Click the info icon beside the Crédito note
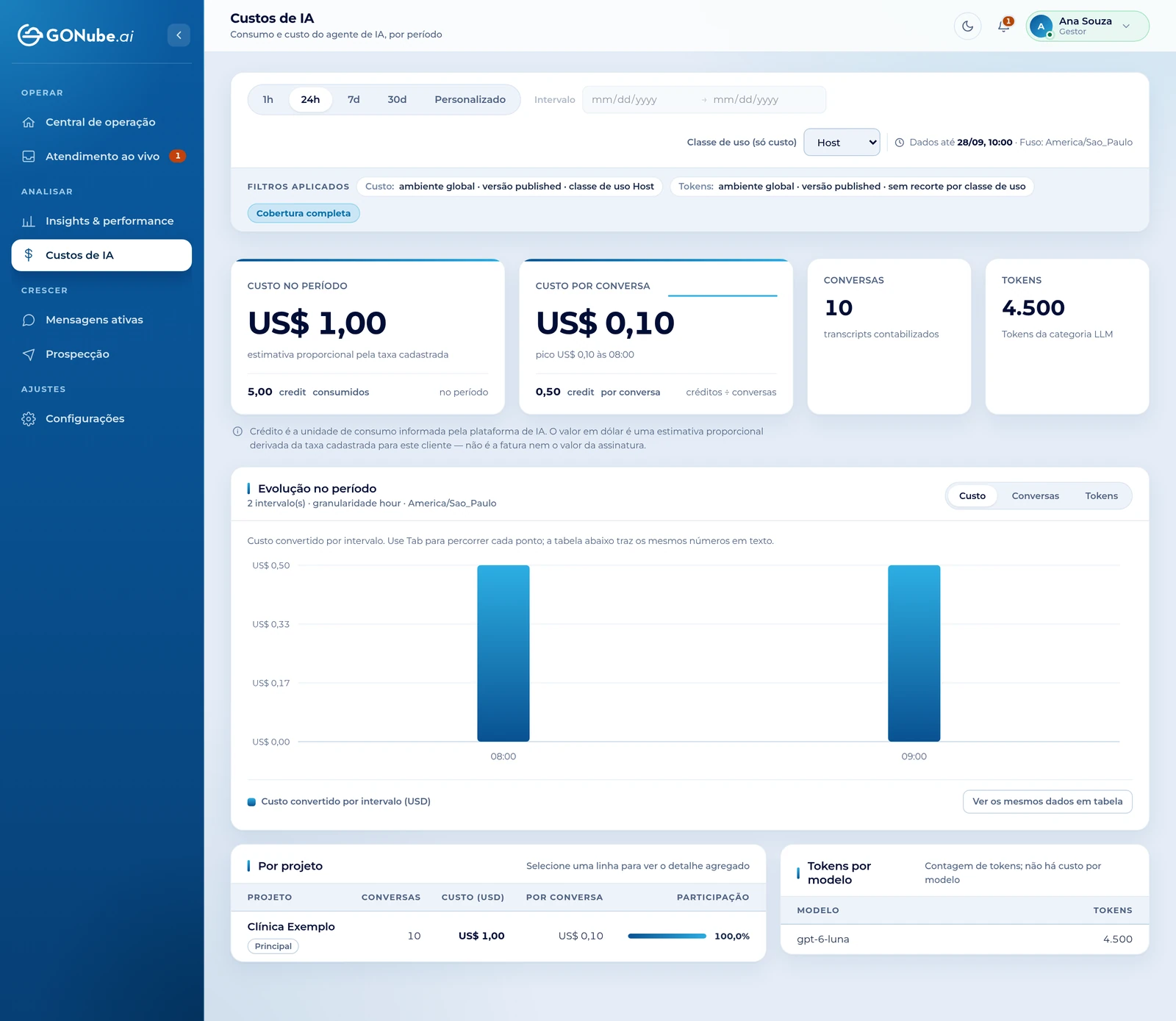Viewport: 1176px width, 1021px height. pos(237,431)
